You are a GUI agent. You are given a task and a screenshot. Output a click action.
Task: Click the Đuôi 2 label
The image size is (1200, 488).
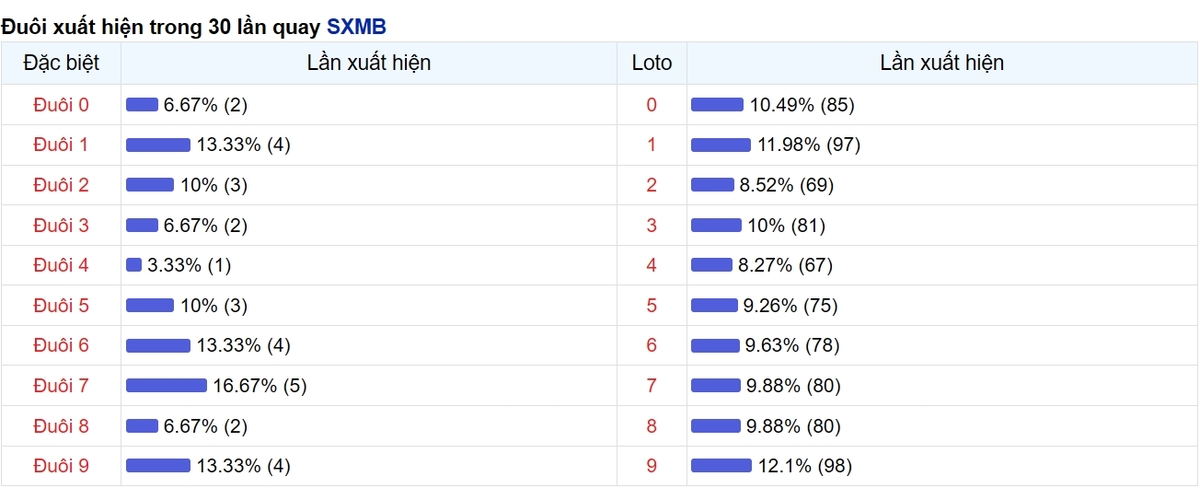click(61, 185)
